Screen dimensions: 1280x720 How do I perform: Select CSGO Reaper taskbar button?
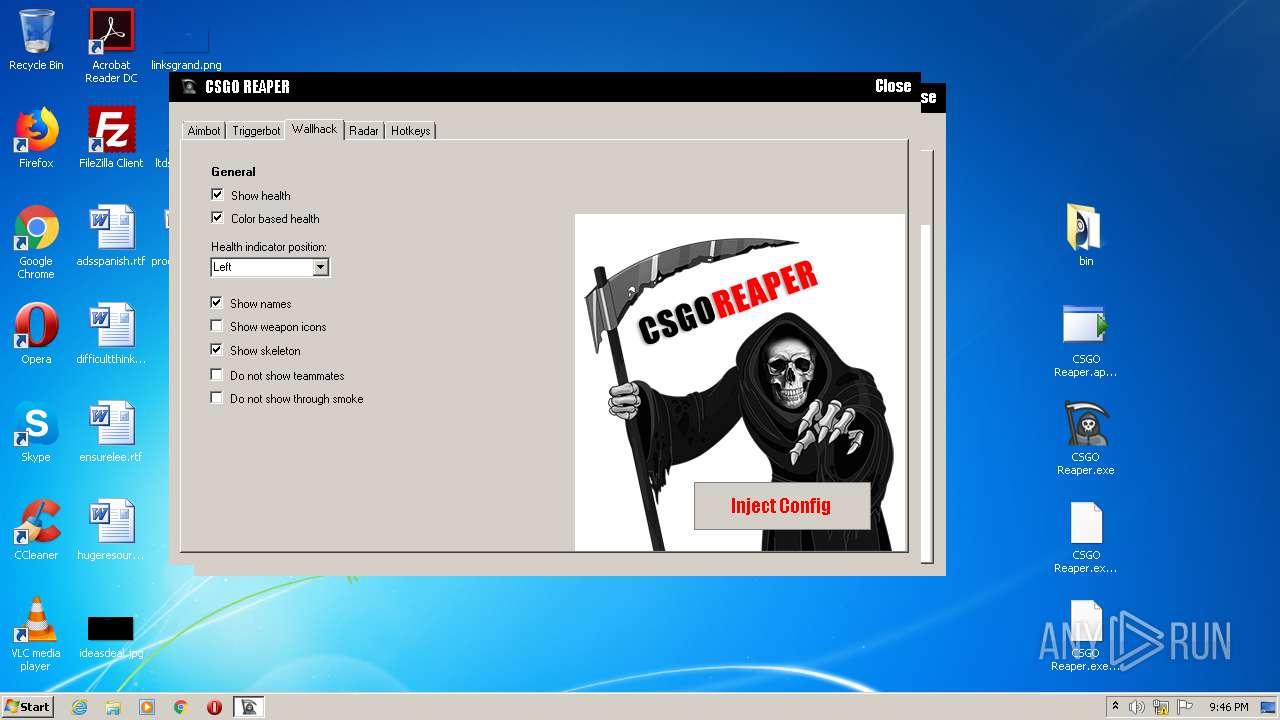(249, 707)
